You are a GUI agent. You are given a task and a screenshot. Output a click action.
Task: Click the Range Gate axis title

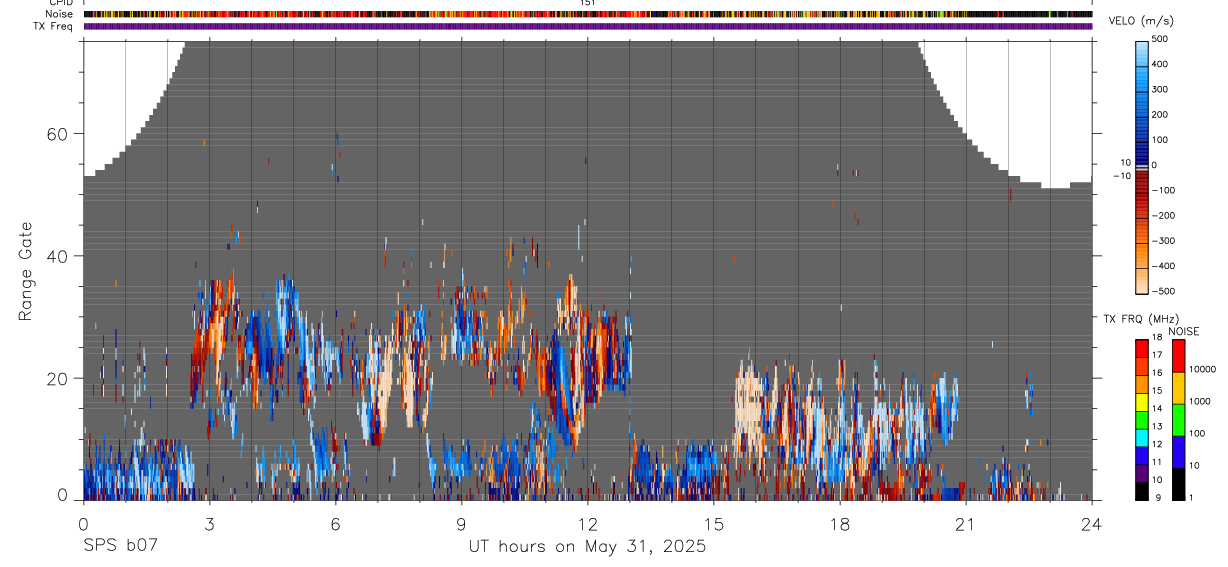[x=27, y=271]
